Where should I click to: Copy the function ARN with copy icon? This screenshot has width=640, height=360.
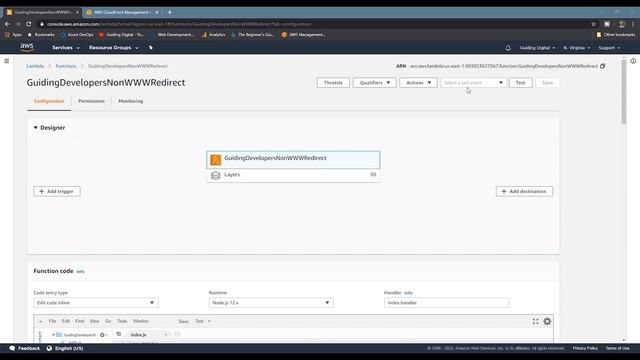click(602, 66)
